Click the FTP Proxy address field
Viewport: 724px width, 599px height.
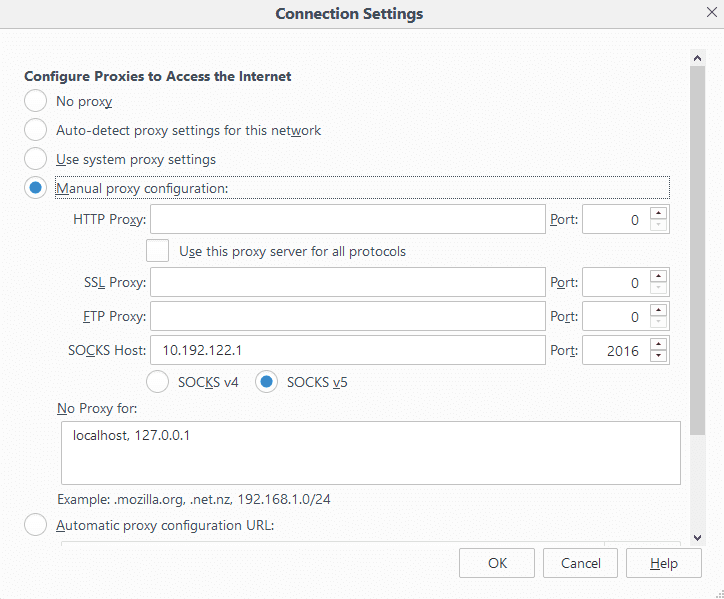(347, 317)
